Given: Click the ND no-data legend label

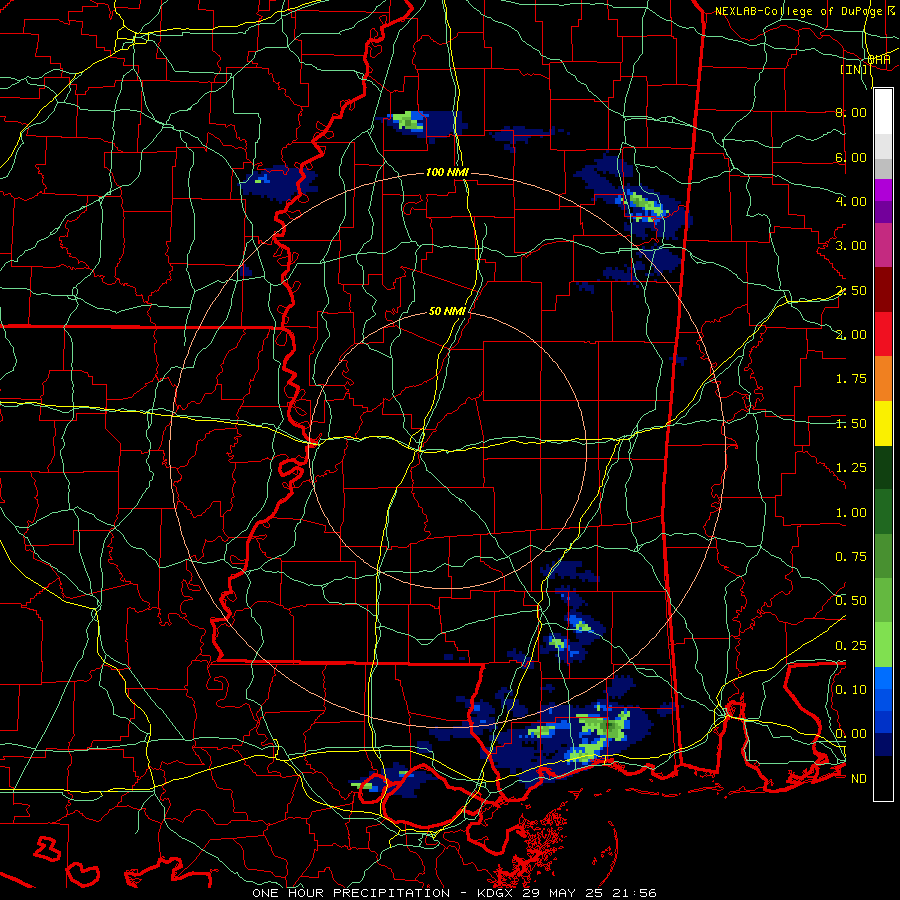Looking at the screenshot, I should (859, 779).
